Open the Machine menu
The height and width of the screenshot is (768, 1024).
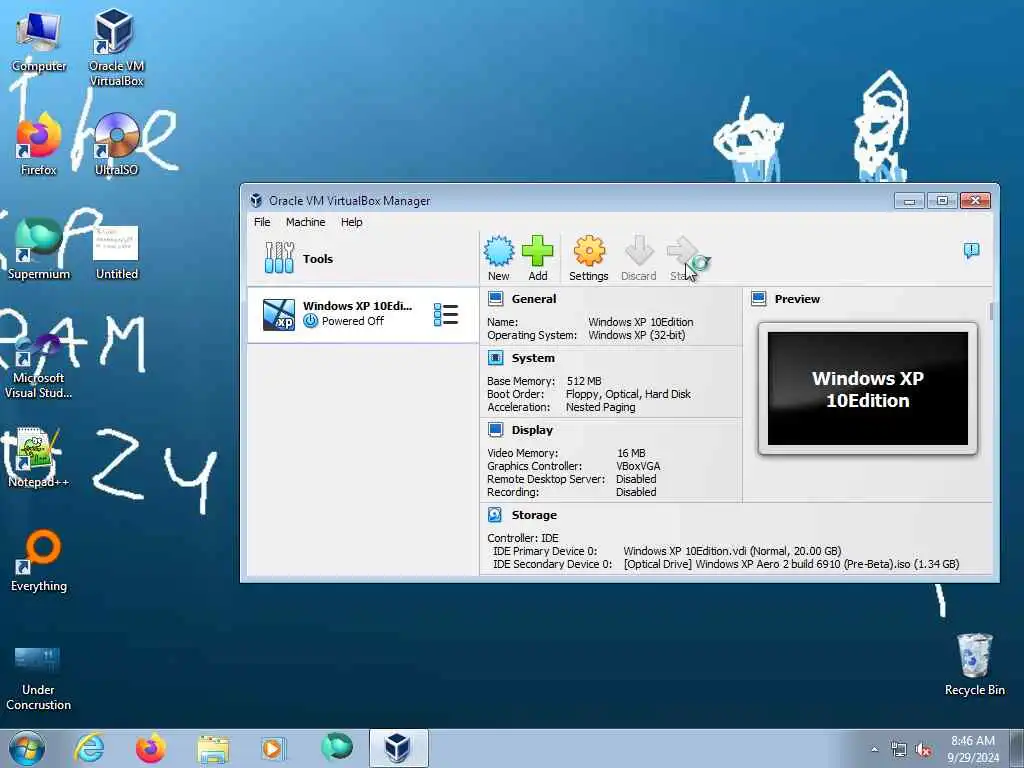(305, 222)
